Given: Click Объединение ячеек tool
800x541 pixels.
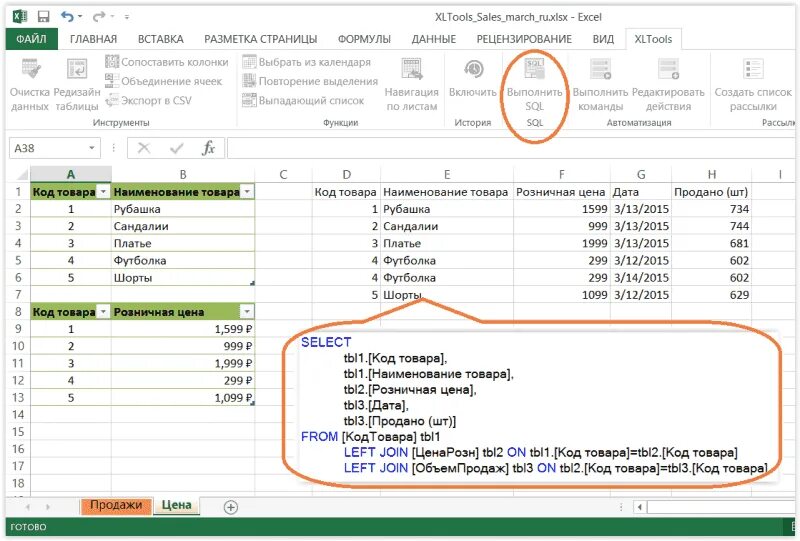Looking at the screenshot, I should point(164,81).
